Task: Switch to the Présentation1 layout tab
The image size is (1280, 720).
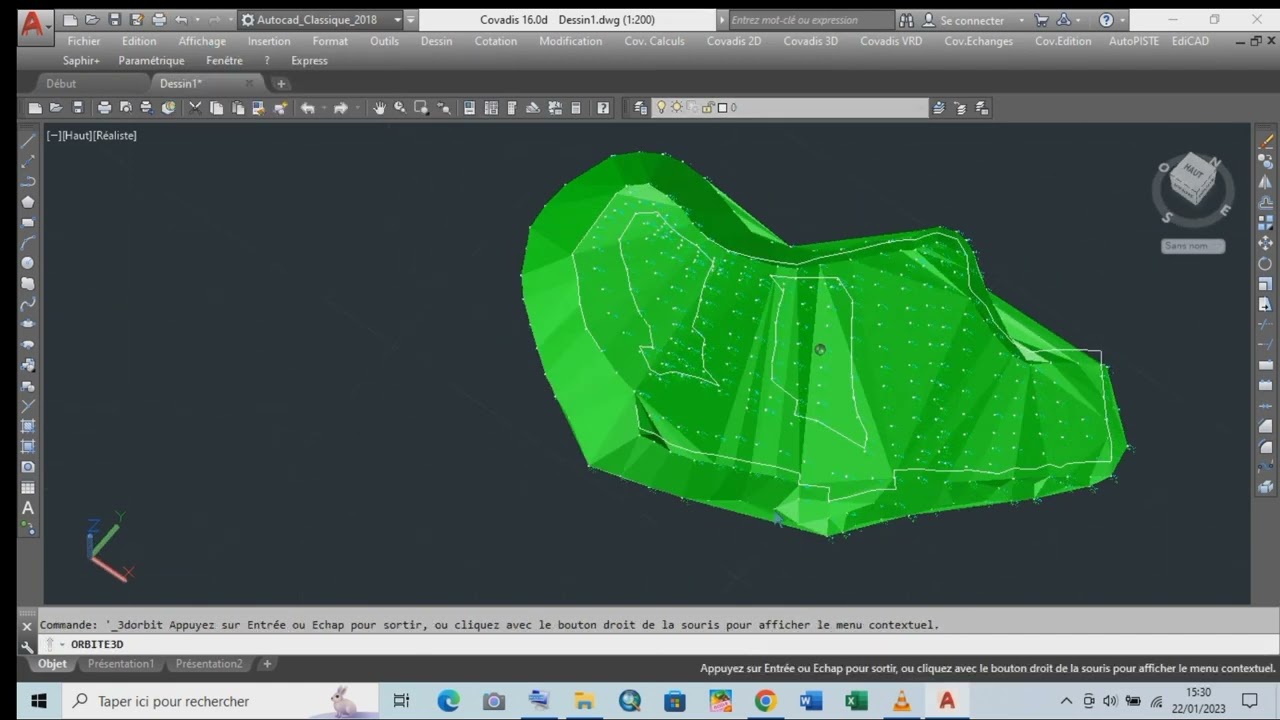Action: [x=121, y=664]
